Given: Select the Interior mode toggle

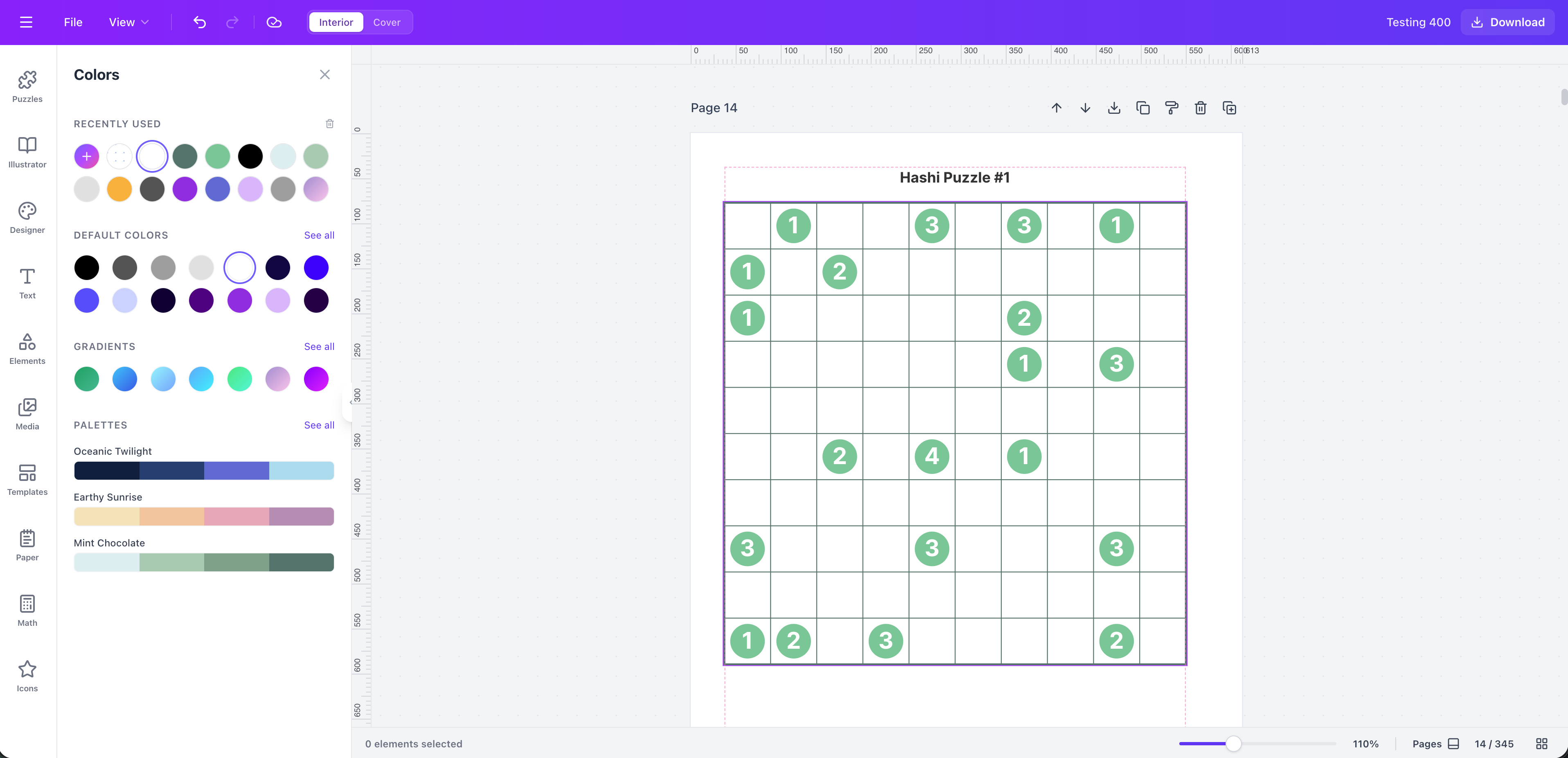Looking at the screenshot, I should [x=336, y=22].
